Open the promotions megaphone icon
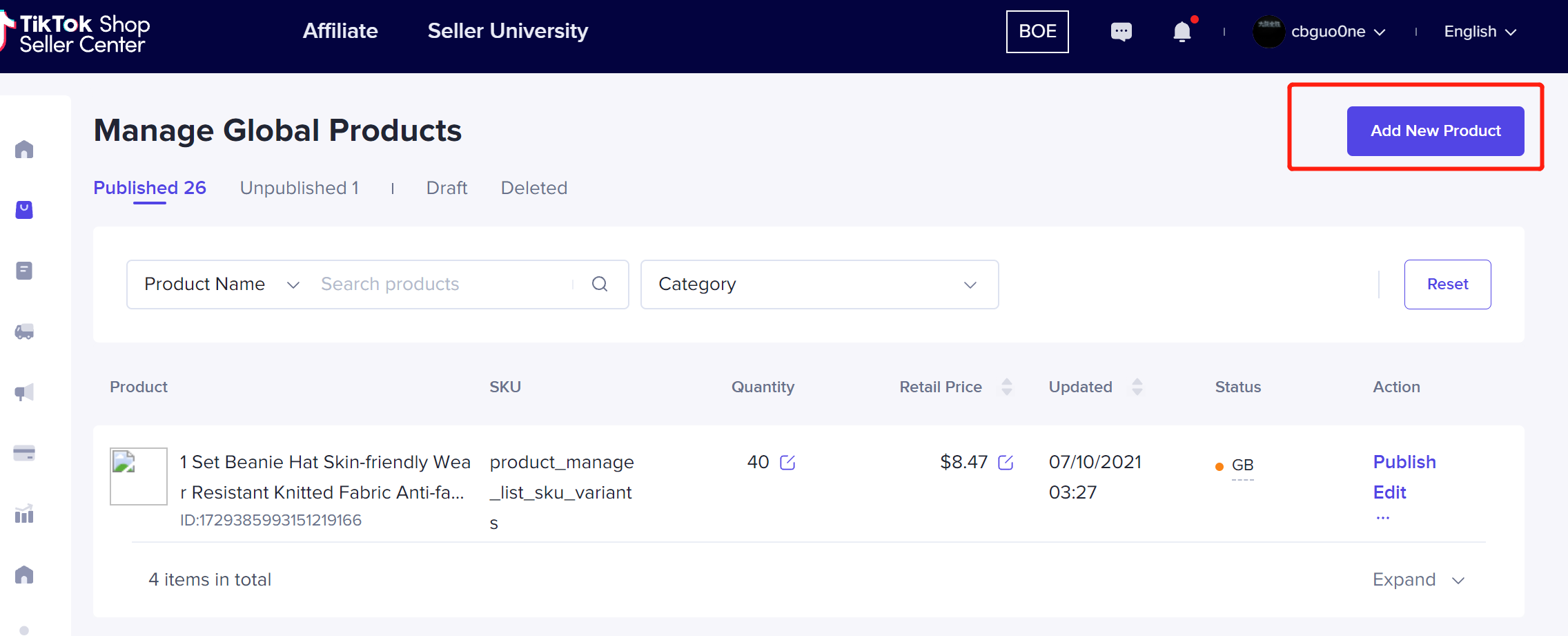This screenshot has width=1568, height=636. (x=24, y=393)
